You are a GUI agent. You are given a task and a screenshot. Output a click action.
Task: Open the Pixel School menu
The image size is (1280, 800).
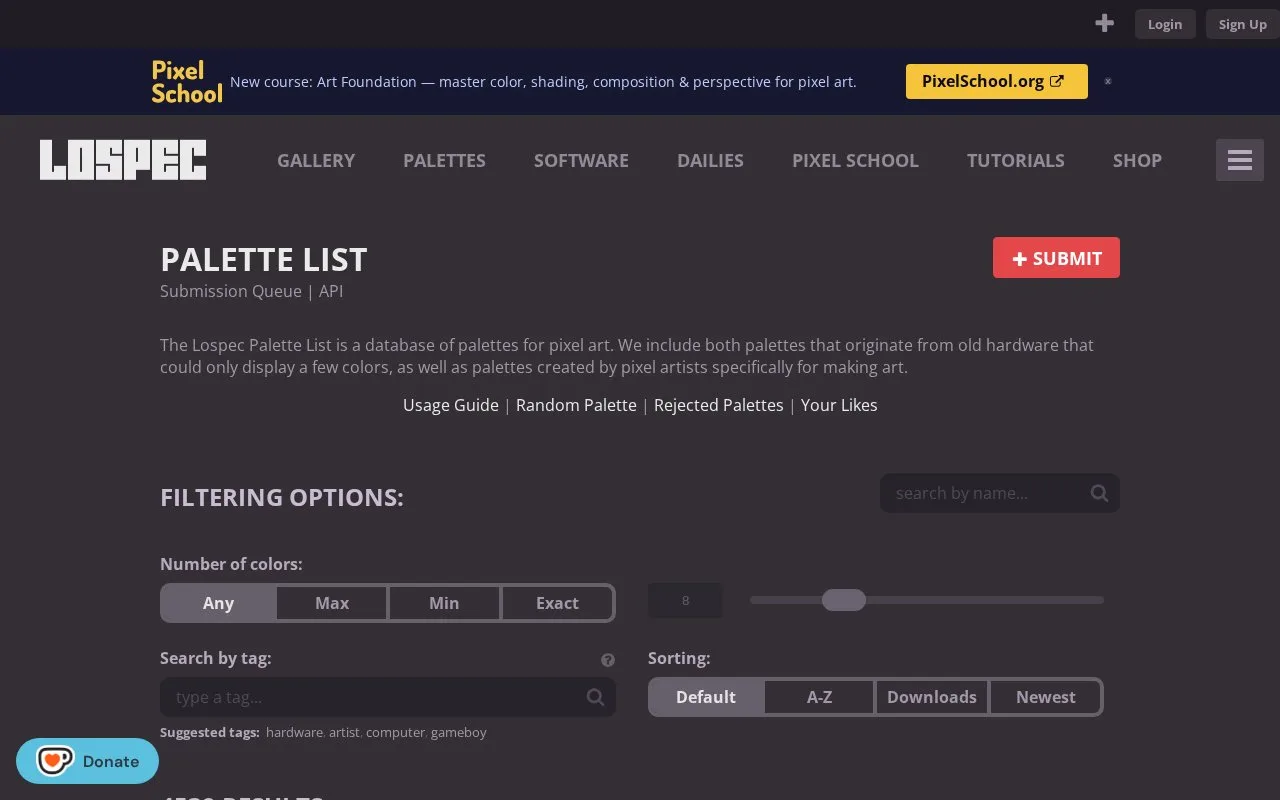pyautogui.click(x=855, y=160)
